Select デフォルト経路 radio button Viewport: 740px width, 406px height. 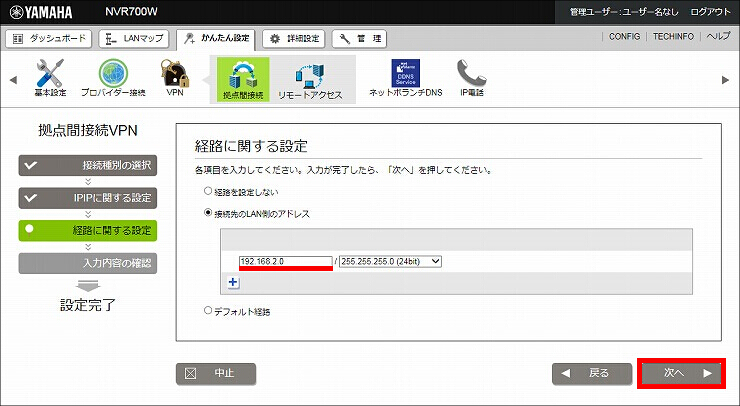point(208,311)
